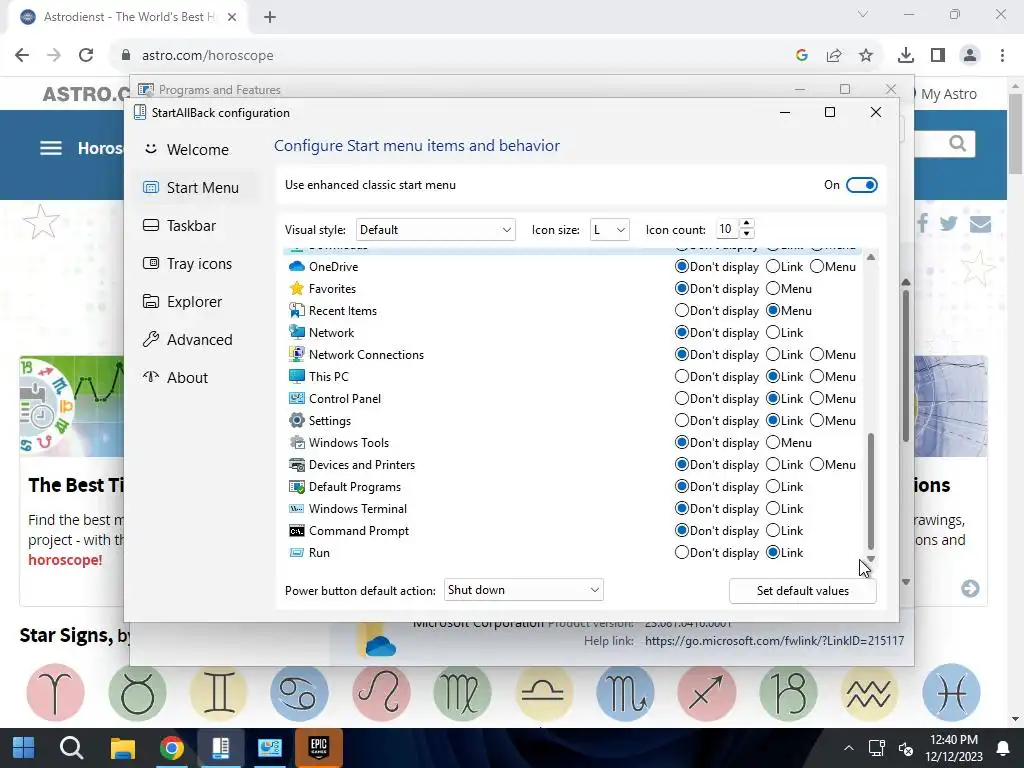This screenshot has width=1024, height=768.
Task: Open Chrome three-dot menu
Action: [1002, 56]
